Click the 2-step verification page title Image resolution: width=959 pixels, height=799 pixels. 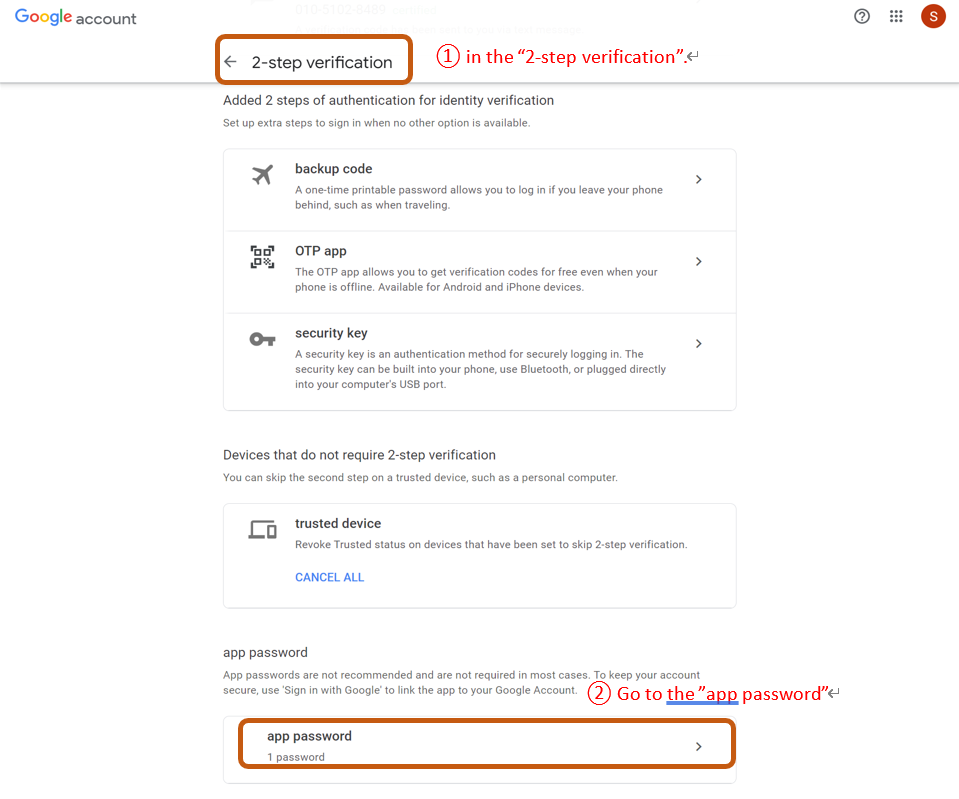pyautogui.click(x=322, y=62)
